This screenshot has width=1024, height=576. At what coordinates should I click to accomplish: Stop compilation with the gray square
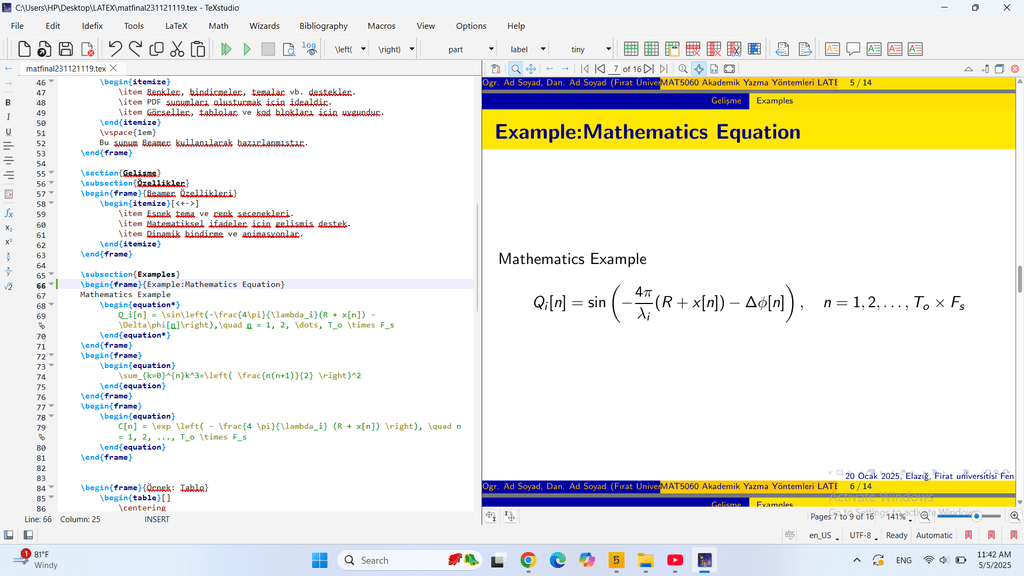pos(268,49)
